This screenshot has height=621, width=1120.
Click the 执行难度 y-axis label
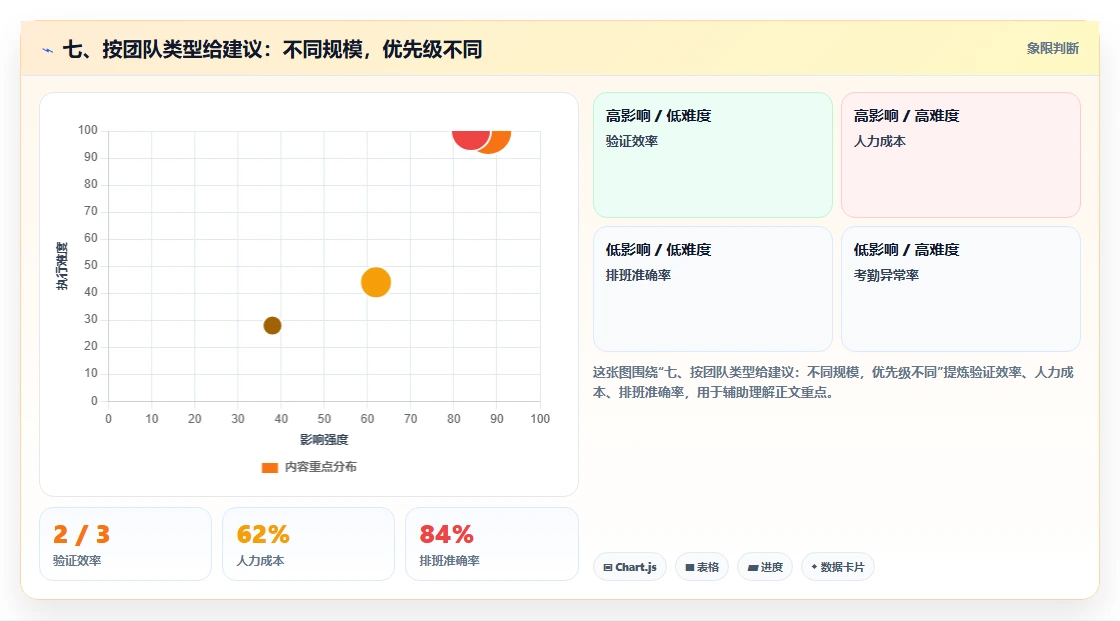tap(62, 266)
